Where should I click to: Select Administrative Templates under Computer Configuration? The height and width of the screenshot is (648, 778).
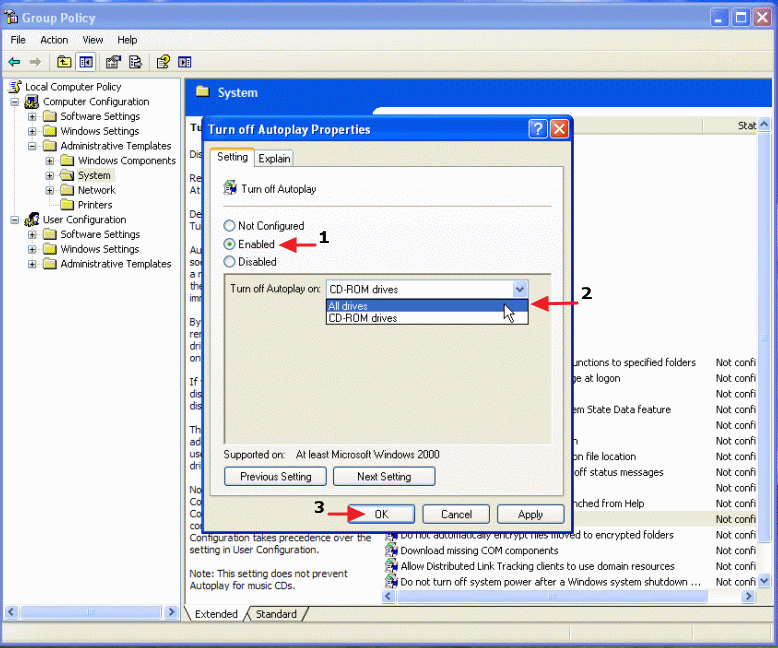116,146
